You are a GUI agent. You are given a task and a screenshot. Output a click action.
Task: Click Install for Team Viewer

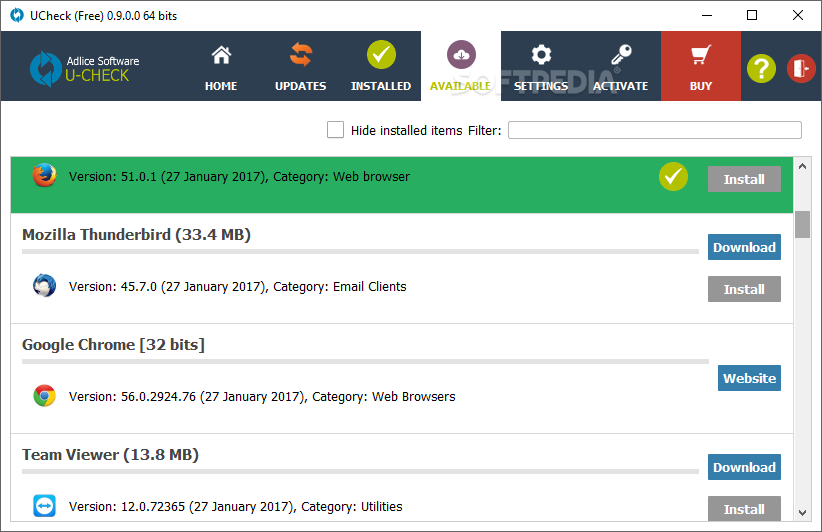pyautogui.click(x=744, y=508)
